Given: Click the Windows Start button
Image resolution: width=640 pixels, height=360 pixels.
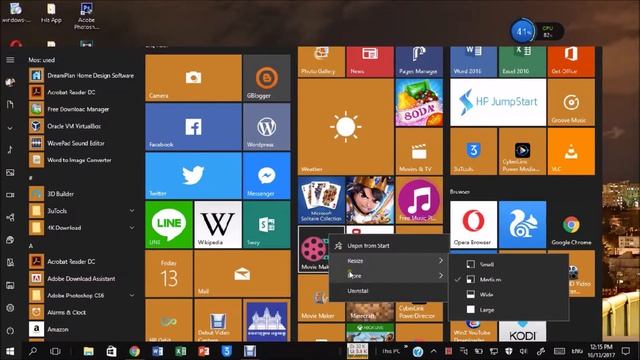Looking at the screenshot, I should pyautogui.click(x=10, y=351).
